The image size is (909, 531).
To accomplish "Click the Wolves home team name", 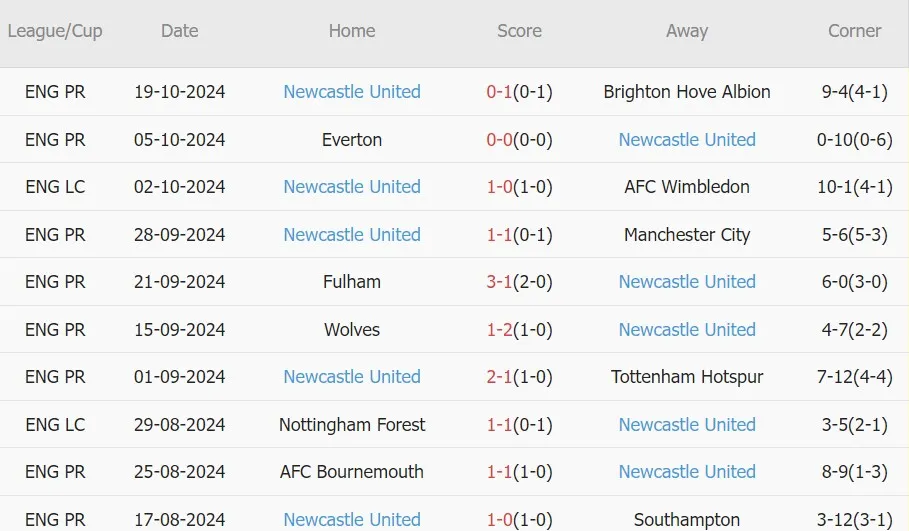I will 352,330.
